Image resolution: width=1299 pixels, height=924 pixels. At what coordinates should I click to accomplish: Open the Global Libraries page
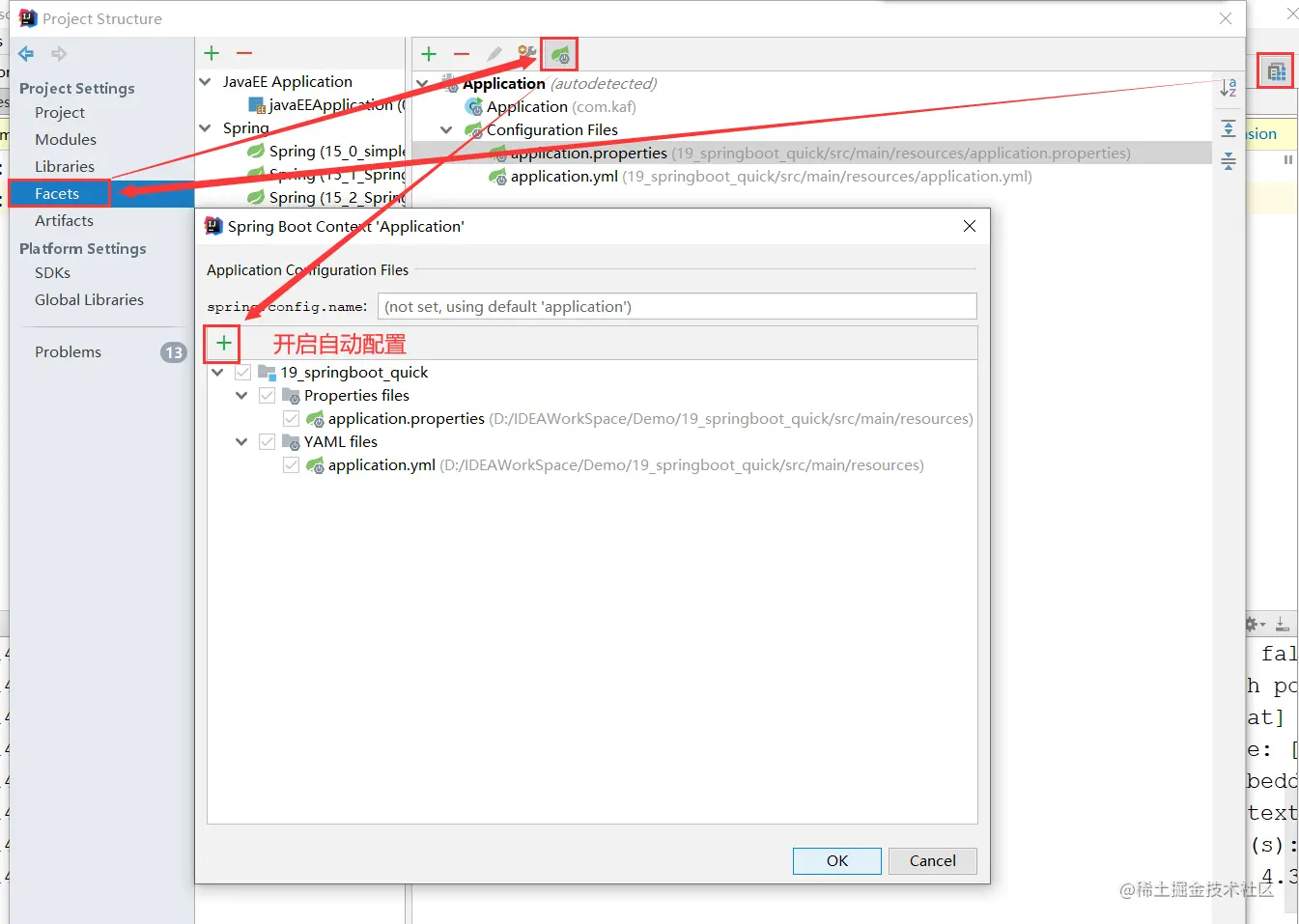point(89,300)
